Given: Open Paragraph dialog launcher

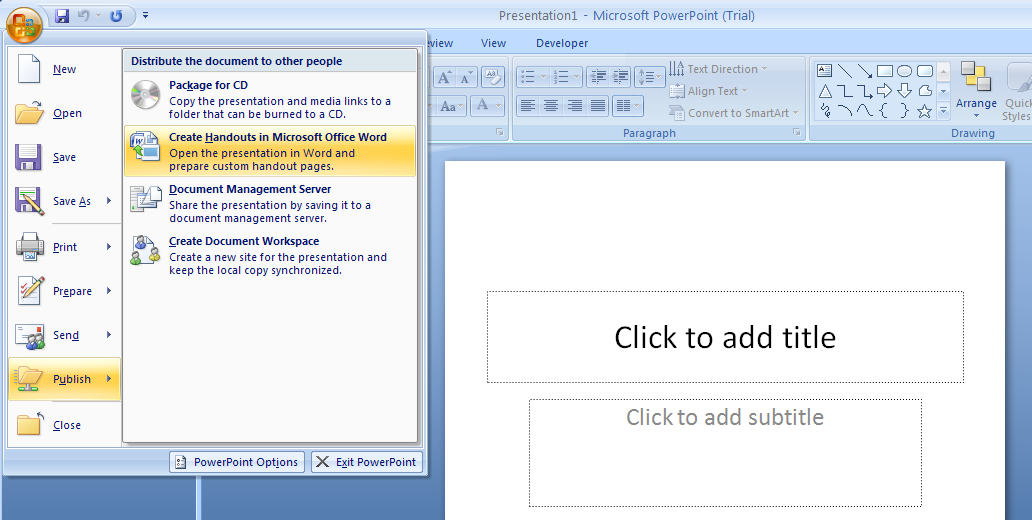Looking at the screenshot, I should coord(797,133).
